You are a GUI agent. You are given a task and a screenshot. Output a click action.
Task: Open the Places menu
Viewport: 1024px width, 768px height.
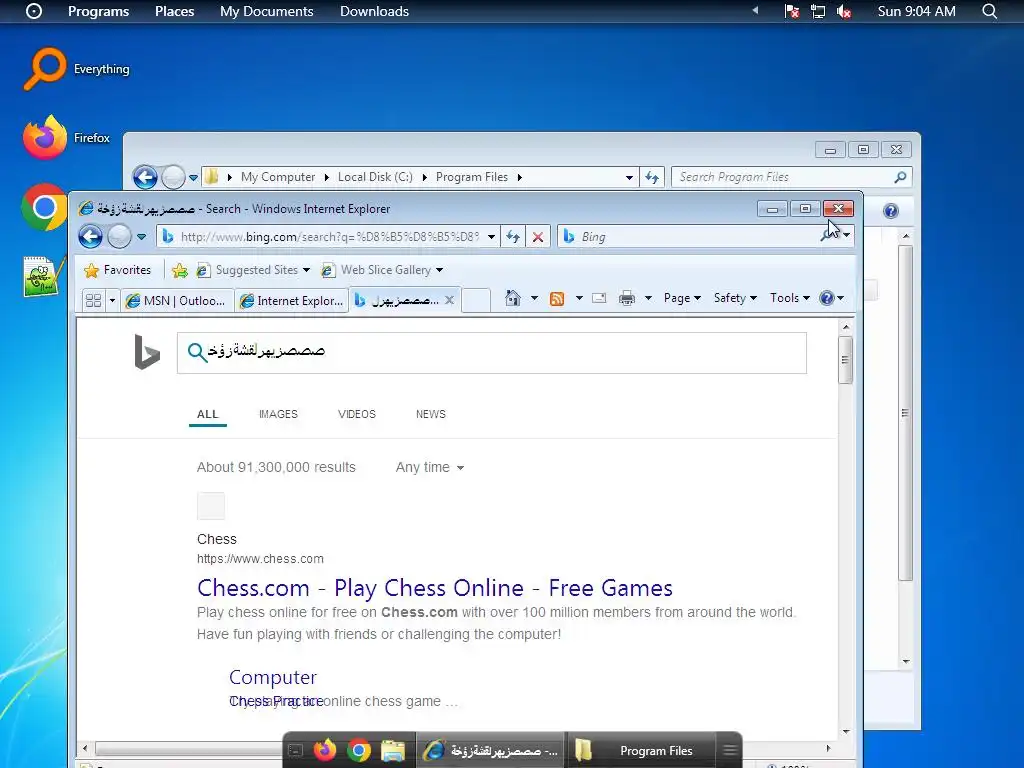[174, 11]
